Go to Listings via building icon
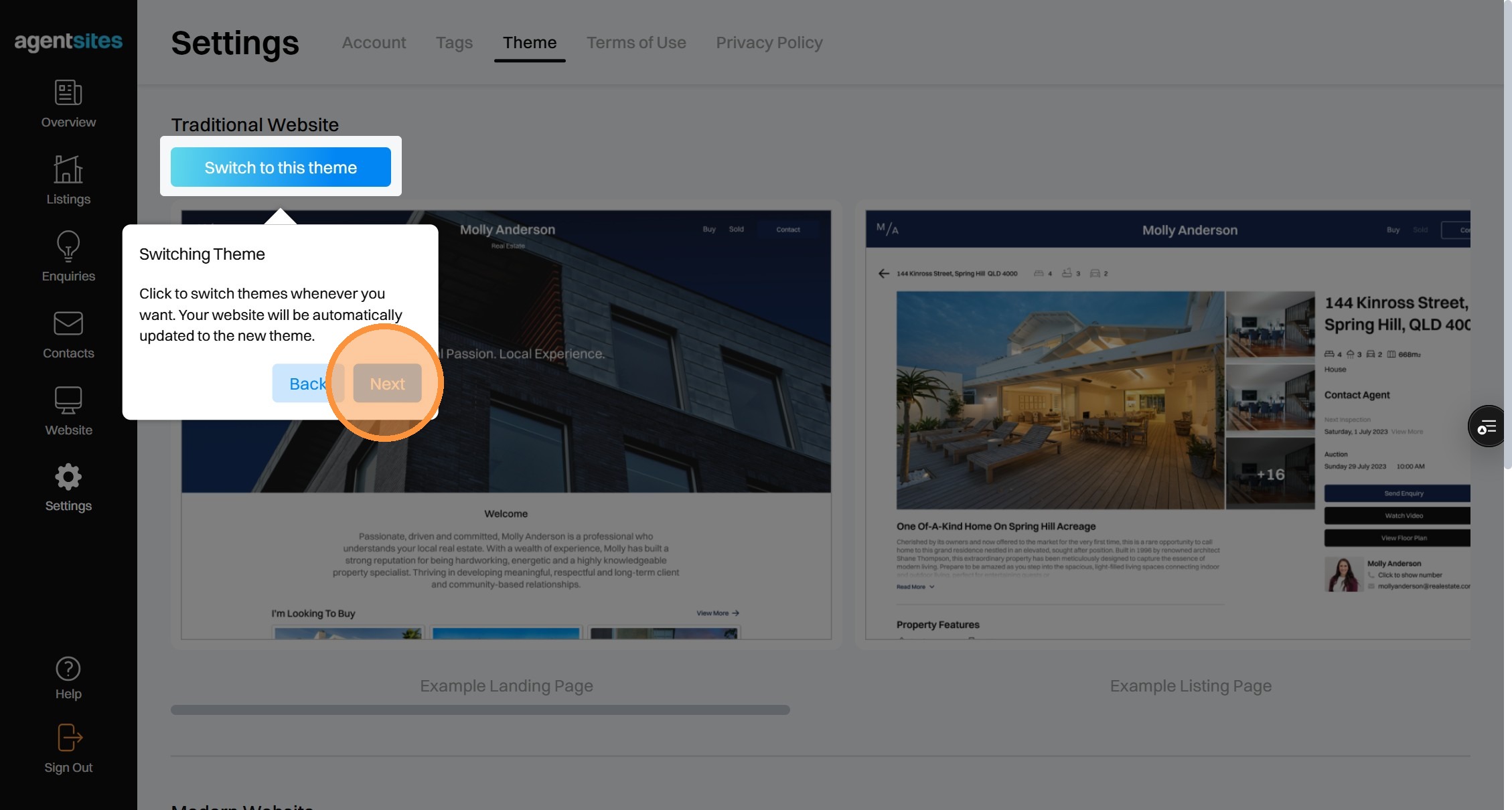The image size is (1512, 810). tap(68, 169)
